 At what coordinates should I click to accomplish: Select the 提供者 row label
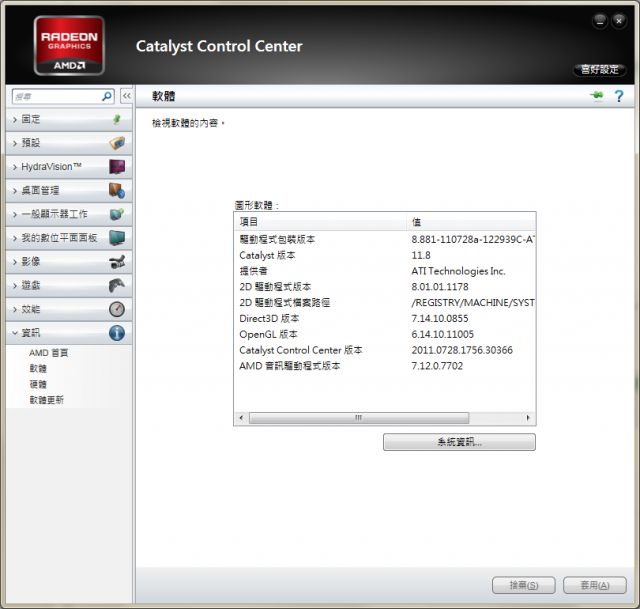point(253,271)
